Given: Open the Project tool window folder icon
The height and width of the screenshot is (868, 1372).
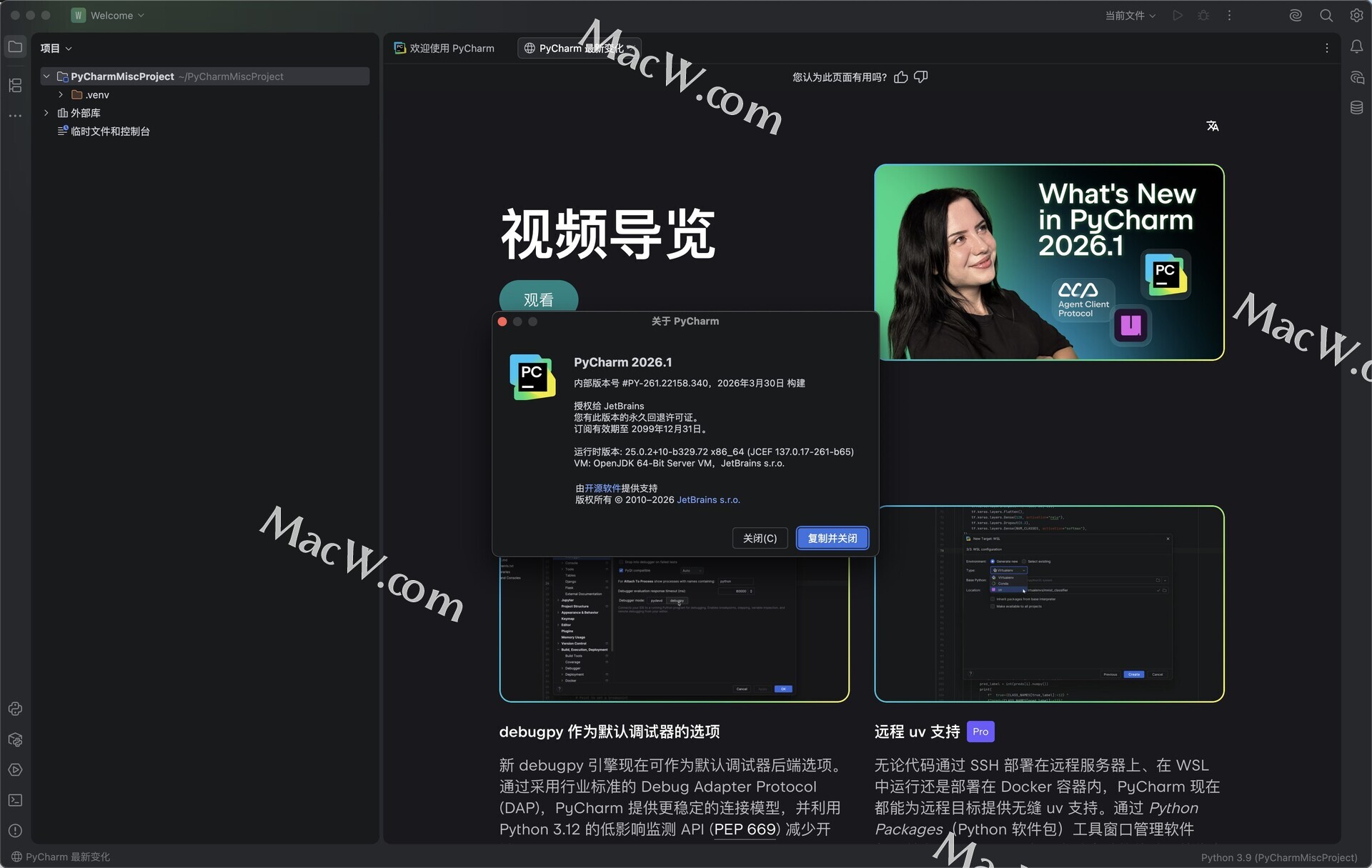Looking at the screenshot, I should [15, 47].
